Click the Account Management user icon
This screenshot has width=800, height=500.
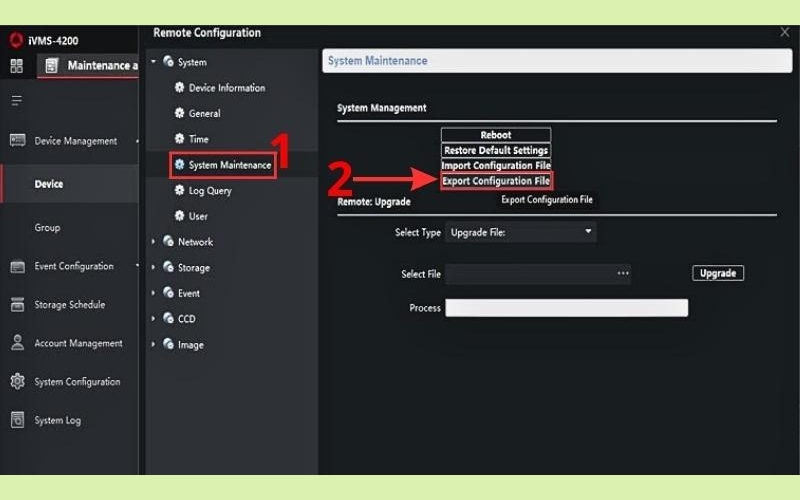(17, 343)
